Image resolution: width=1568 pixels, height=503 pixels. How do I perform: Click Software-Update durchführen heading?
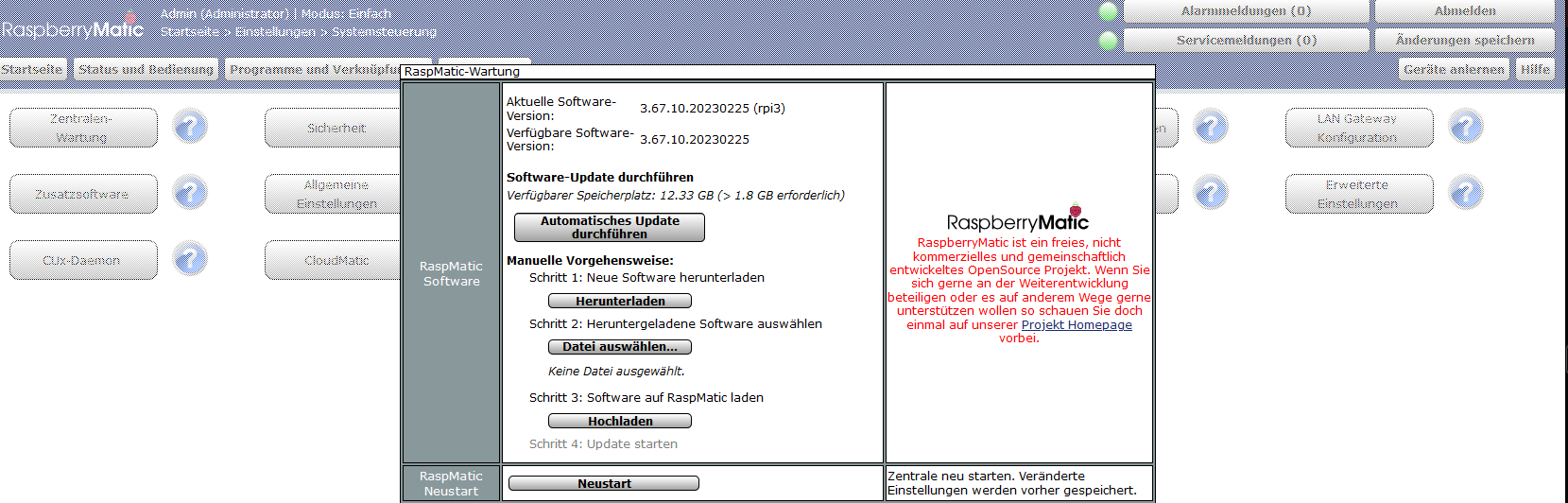coord(600,177)
